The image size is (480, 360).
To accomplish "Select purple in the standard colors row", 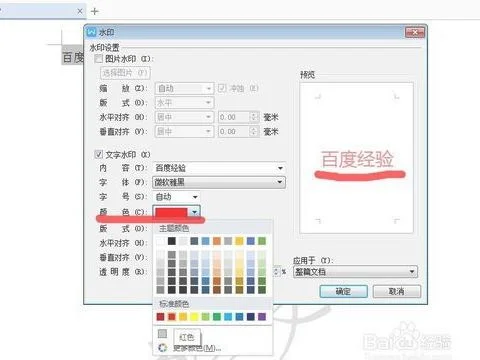I will pos(262,316).
